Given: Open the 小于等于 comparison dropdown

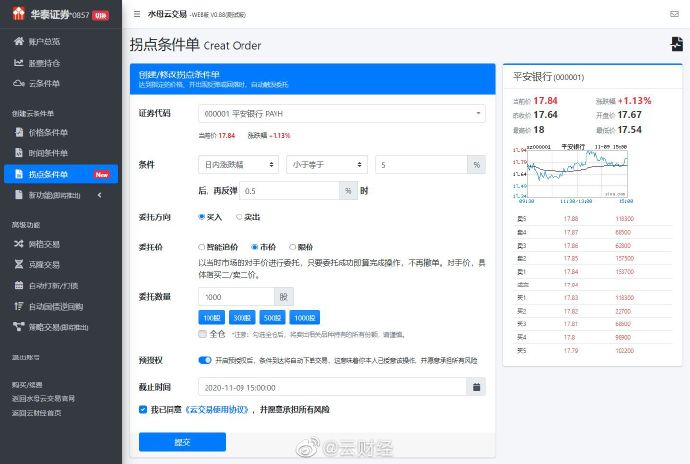Looking at the screenshot, I should (x=326, y=164).
